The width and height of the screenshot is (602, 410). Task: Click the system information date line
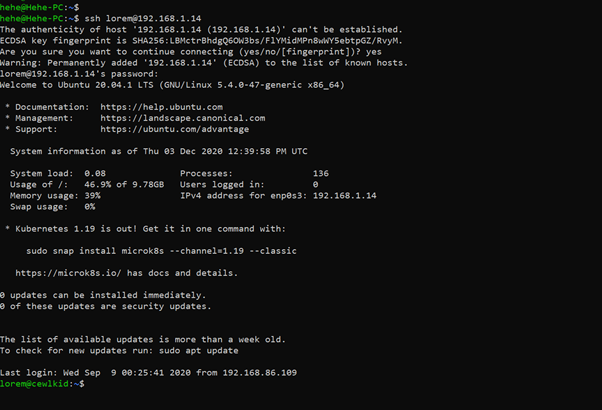(158, 151)
